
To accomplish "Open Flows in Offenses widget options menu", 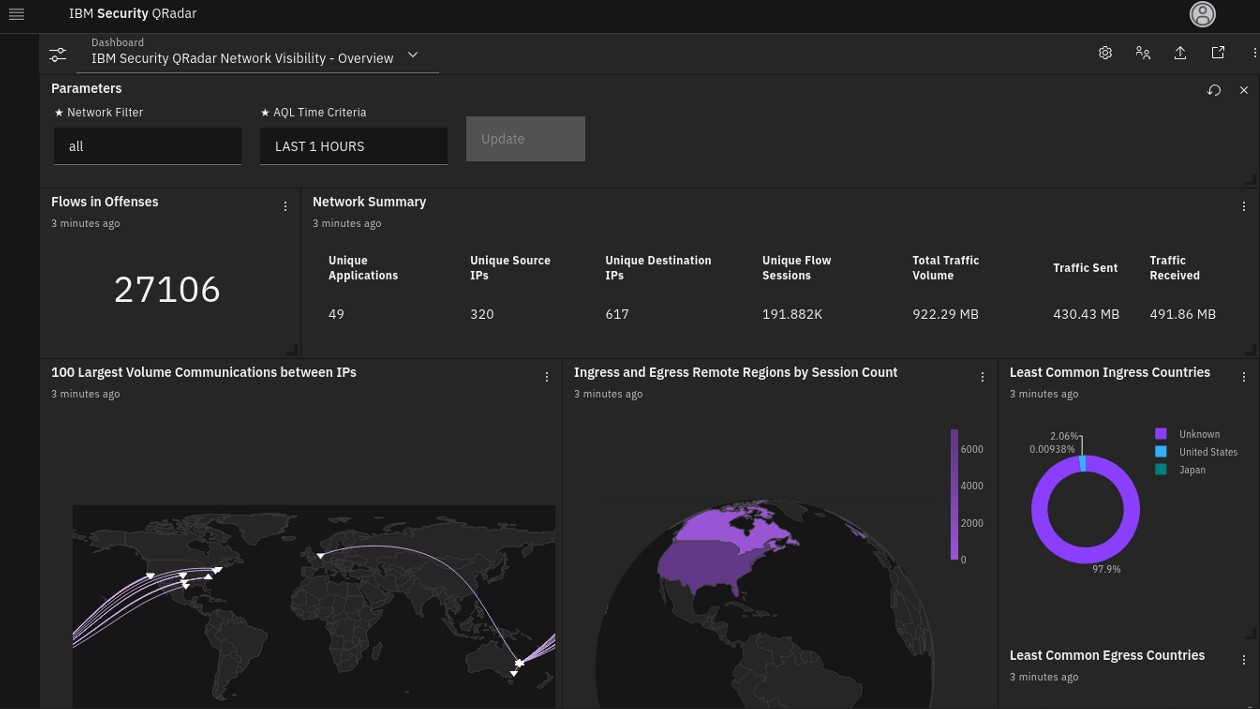I will pyautogui.click(x=285, y=207).
